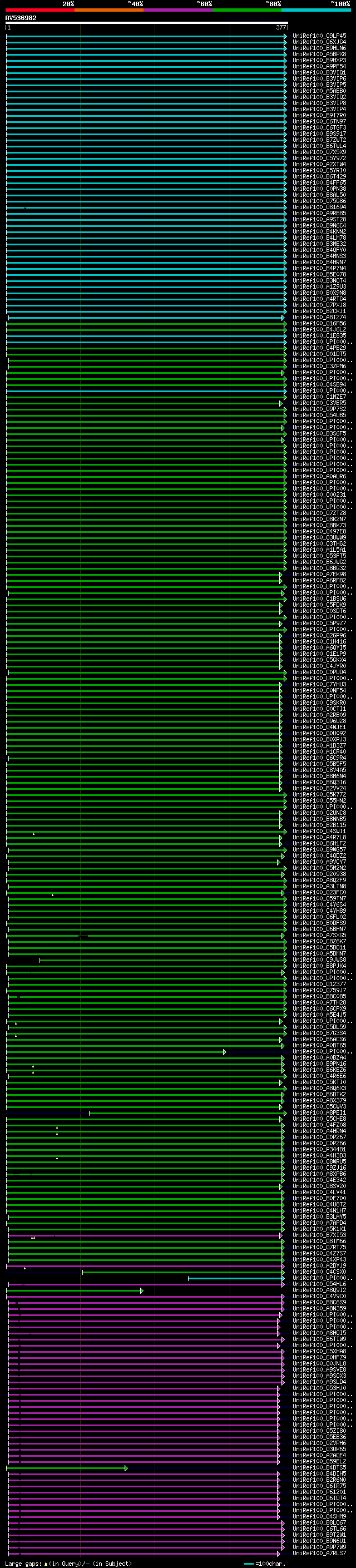Click hit label UniRef100_A8D9I2
Viewport: 356px width, 1568px height.
(x=319, y=1290)
